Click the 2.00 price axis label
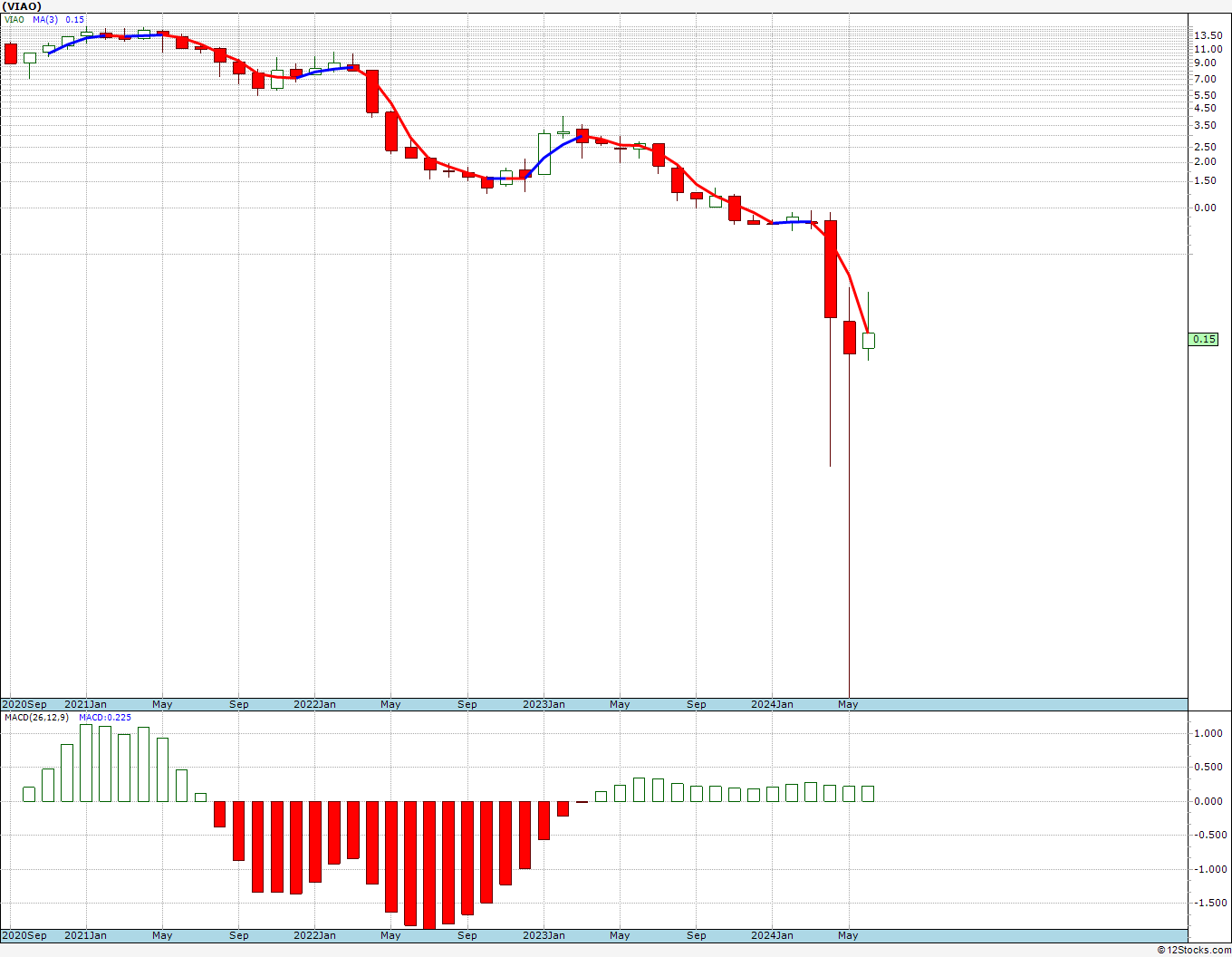 pos(1205,161)
